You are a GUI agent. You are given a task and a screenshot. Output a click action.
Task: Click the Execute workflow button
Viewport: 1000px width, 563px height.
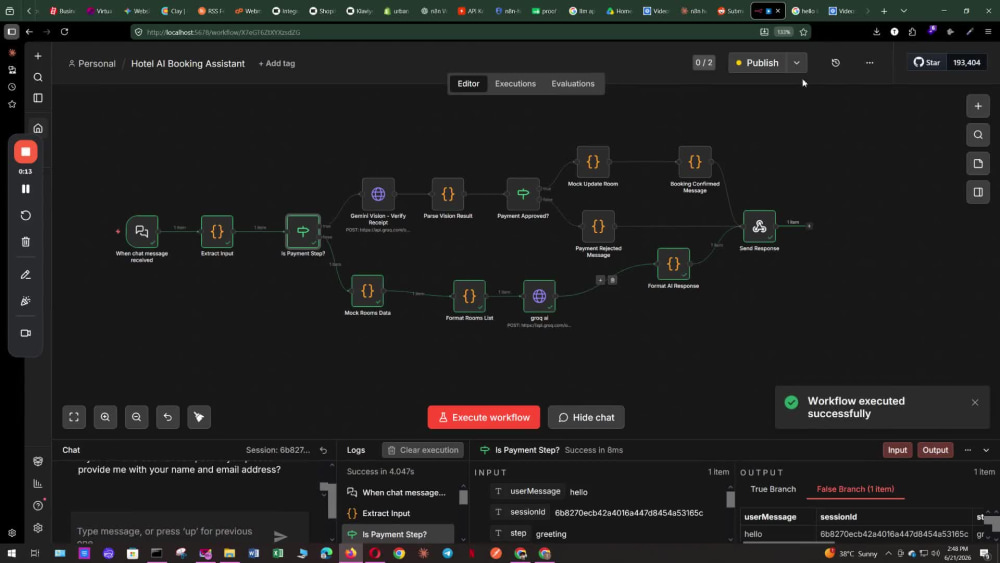(483, 417)
